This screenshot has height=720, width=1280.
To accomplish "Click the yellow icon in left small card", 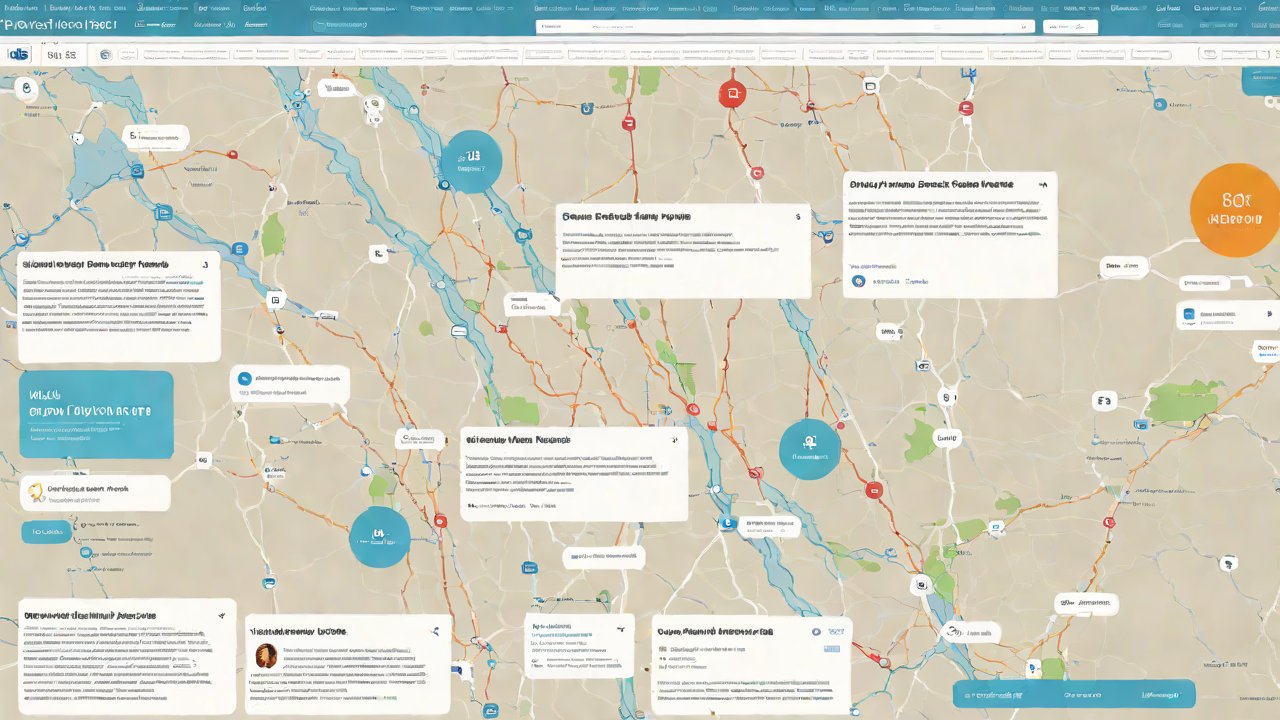I will coord(37,491).
